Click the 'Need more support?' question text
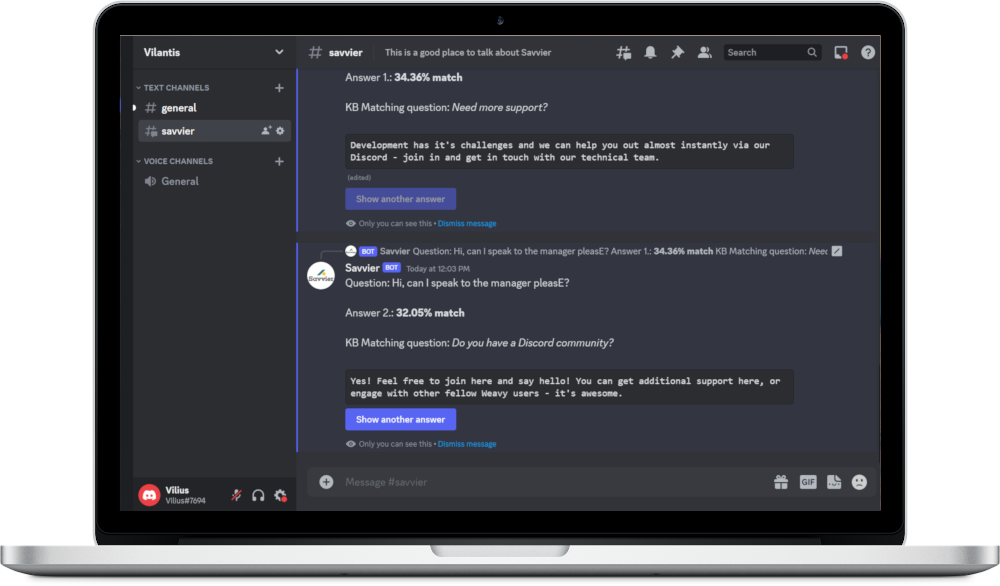This screenshot has height=586, width=1000. [x=499, y=108]
